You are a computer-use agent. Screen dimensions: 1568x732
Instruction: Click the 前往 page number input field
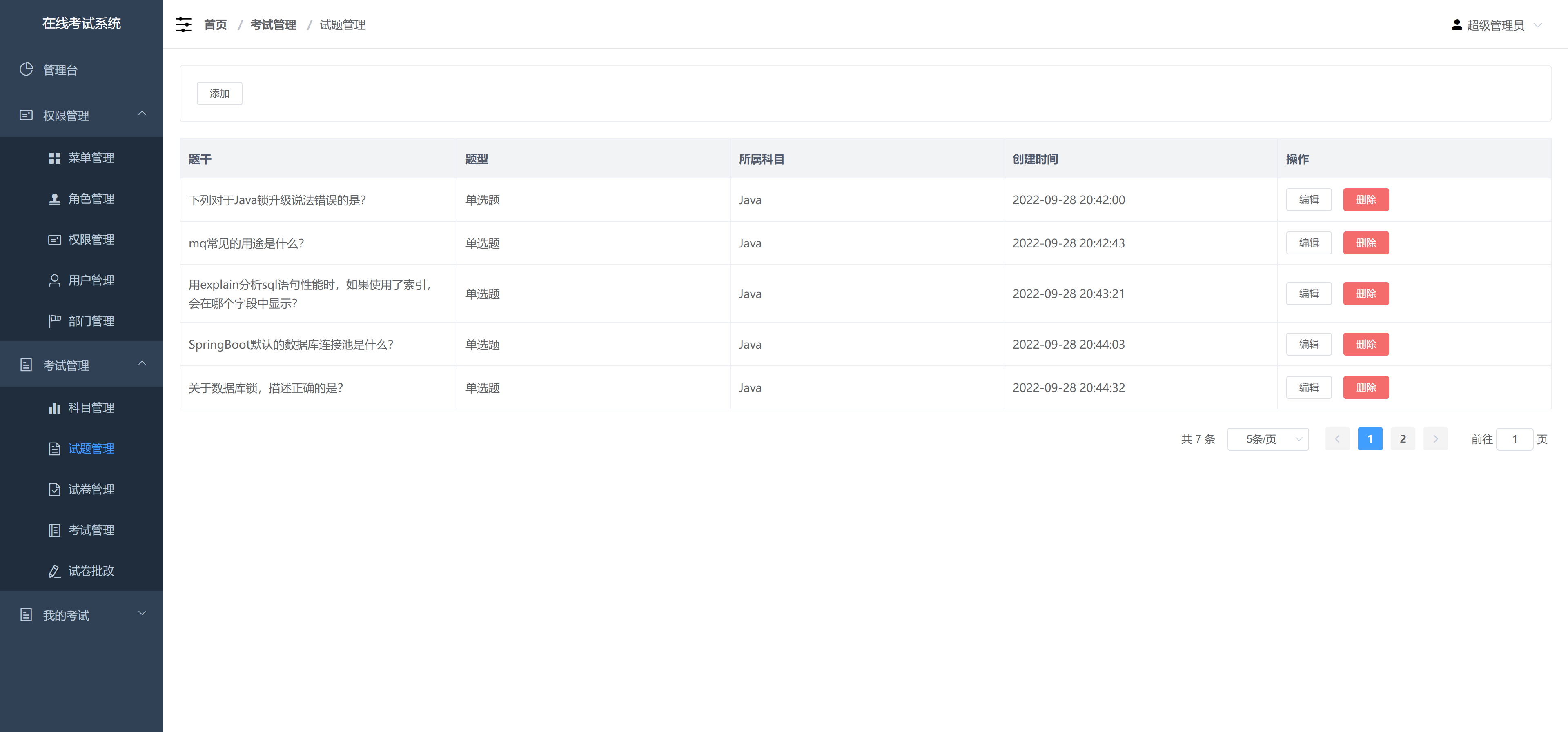(x=1516, y=439)
